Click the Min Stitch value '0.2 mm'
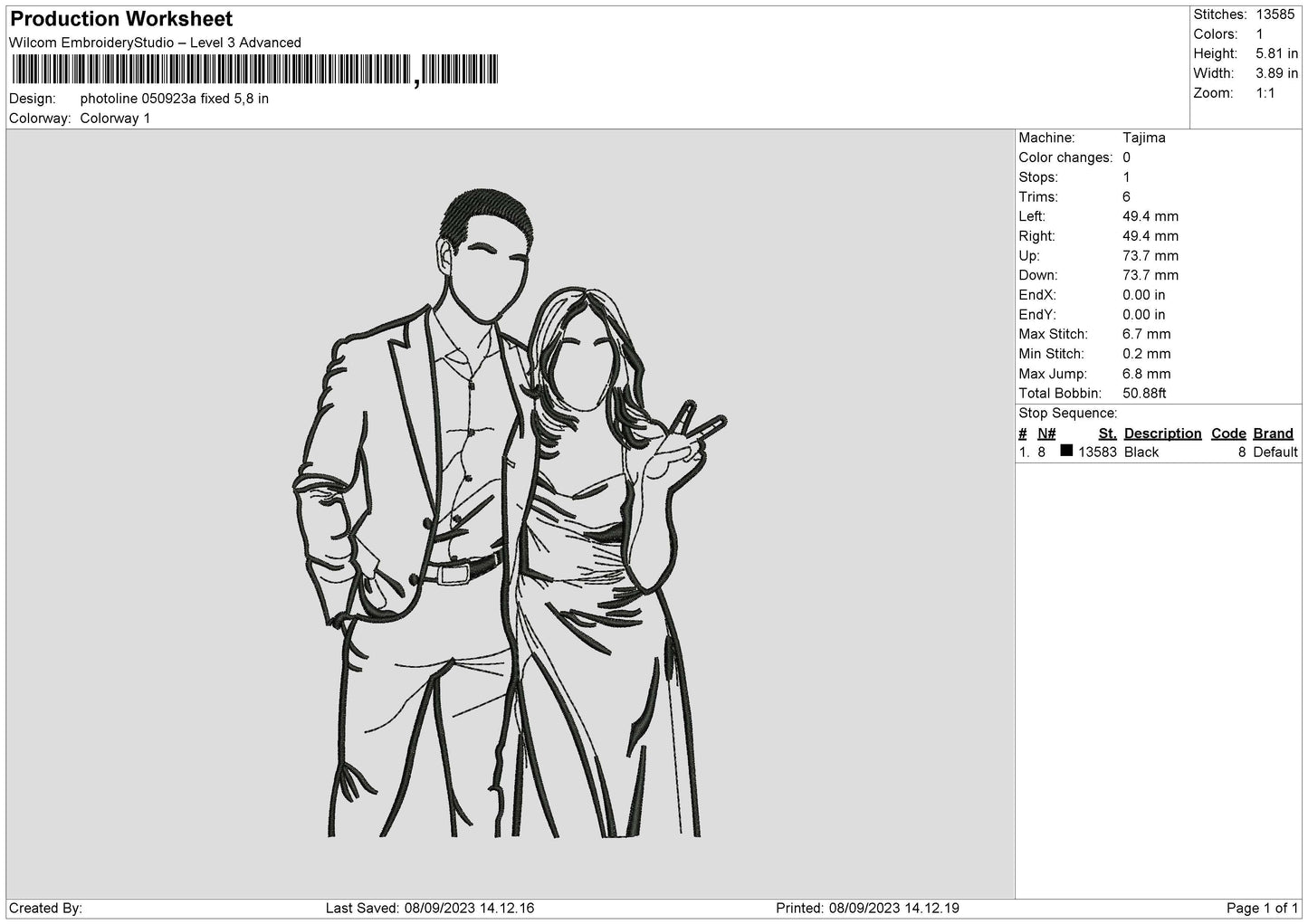 point(1147,354)
